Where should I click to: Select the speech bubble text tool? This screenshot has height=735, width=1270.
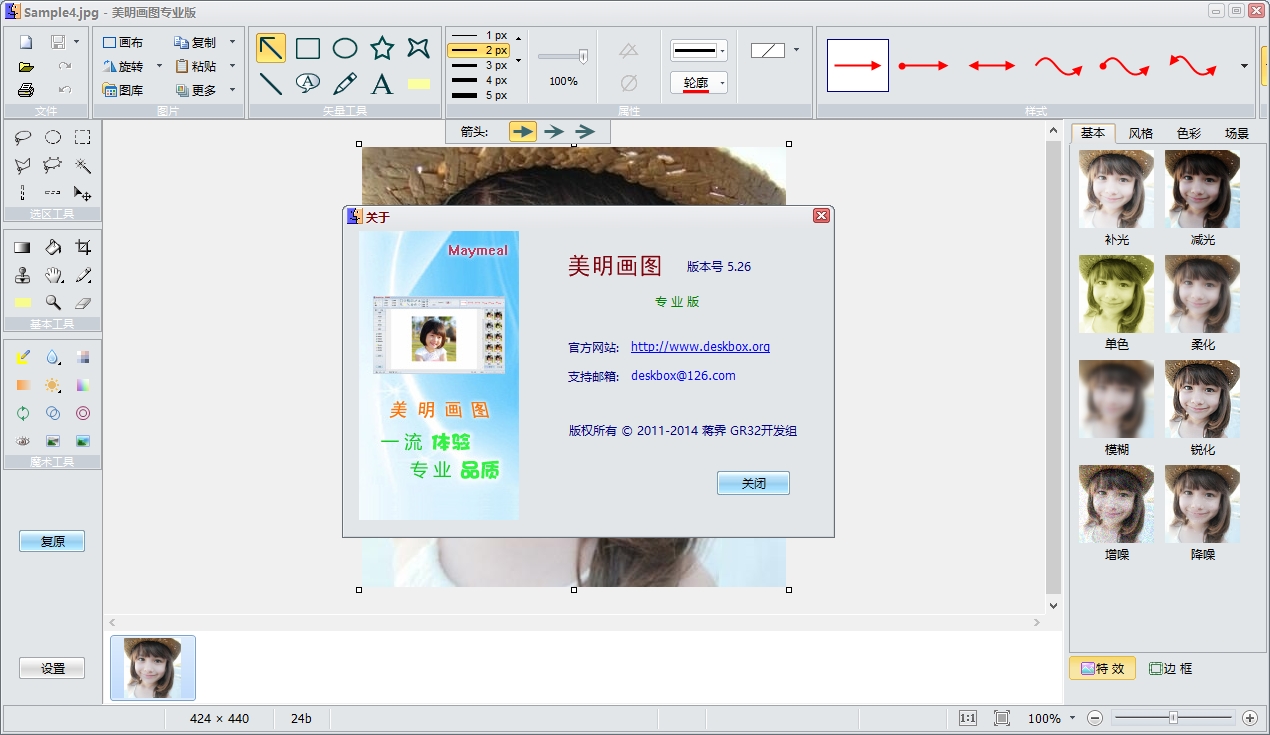308,83
